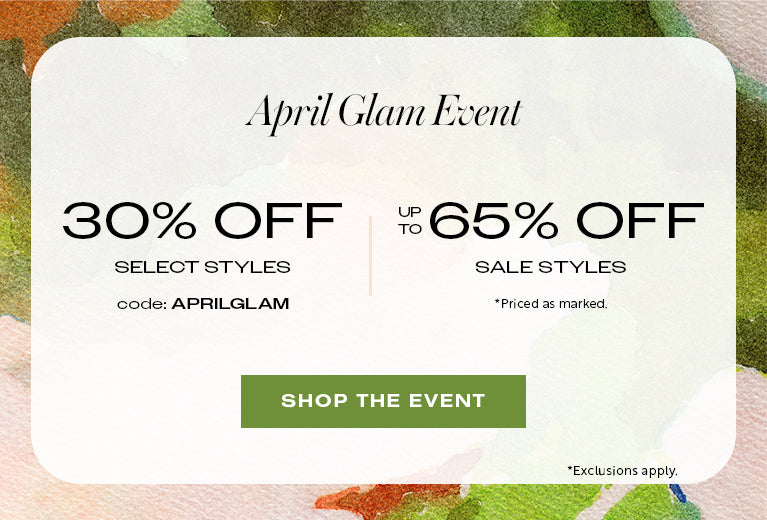The height and width of the screenshot is (520, 767).
Task: Click the April Glam Event heading
Action: point(383,114)
